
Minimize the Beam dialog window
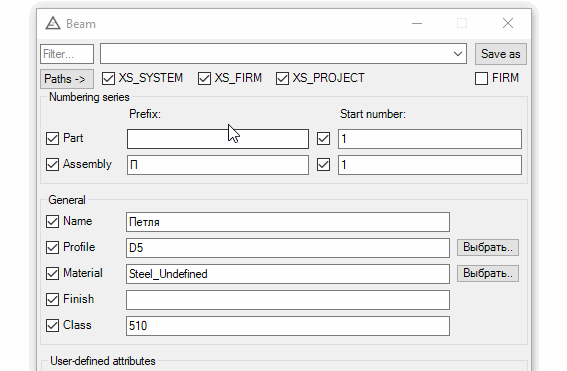[417, 24]
